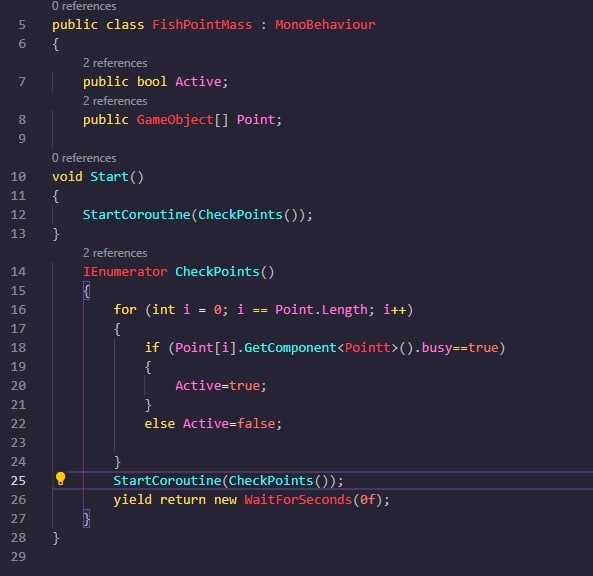Click the highlighted opening brace on line 15
Image resolution: width=593 pixels, height=576 pixels.
[87, 291]
